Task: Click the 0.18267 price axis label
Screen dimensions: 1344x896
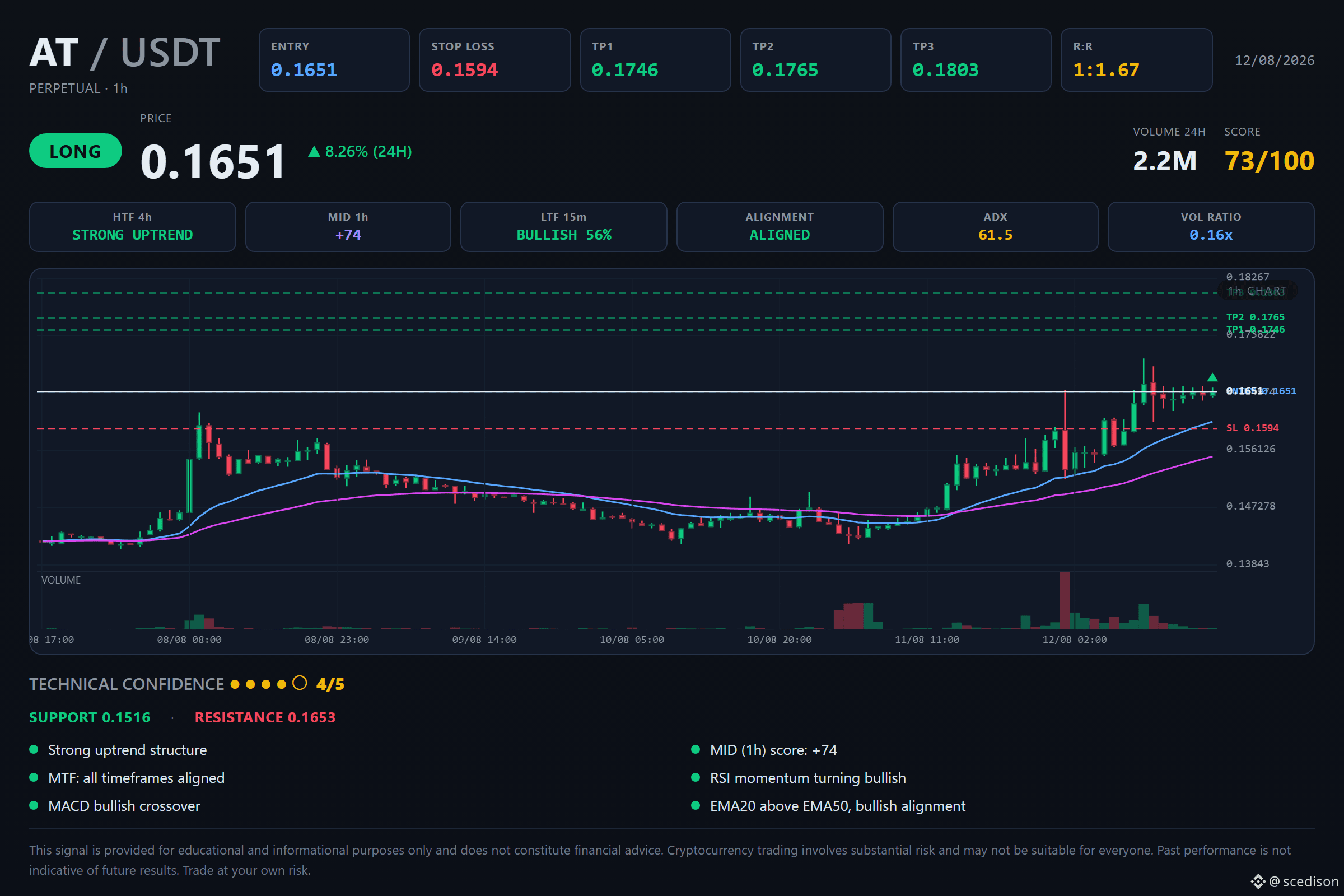Action: coord(1248,277)
